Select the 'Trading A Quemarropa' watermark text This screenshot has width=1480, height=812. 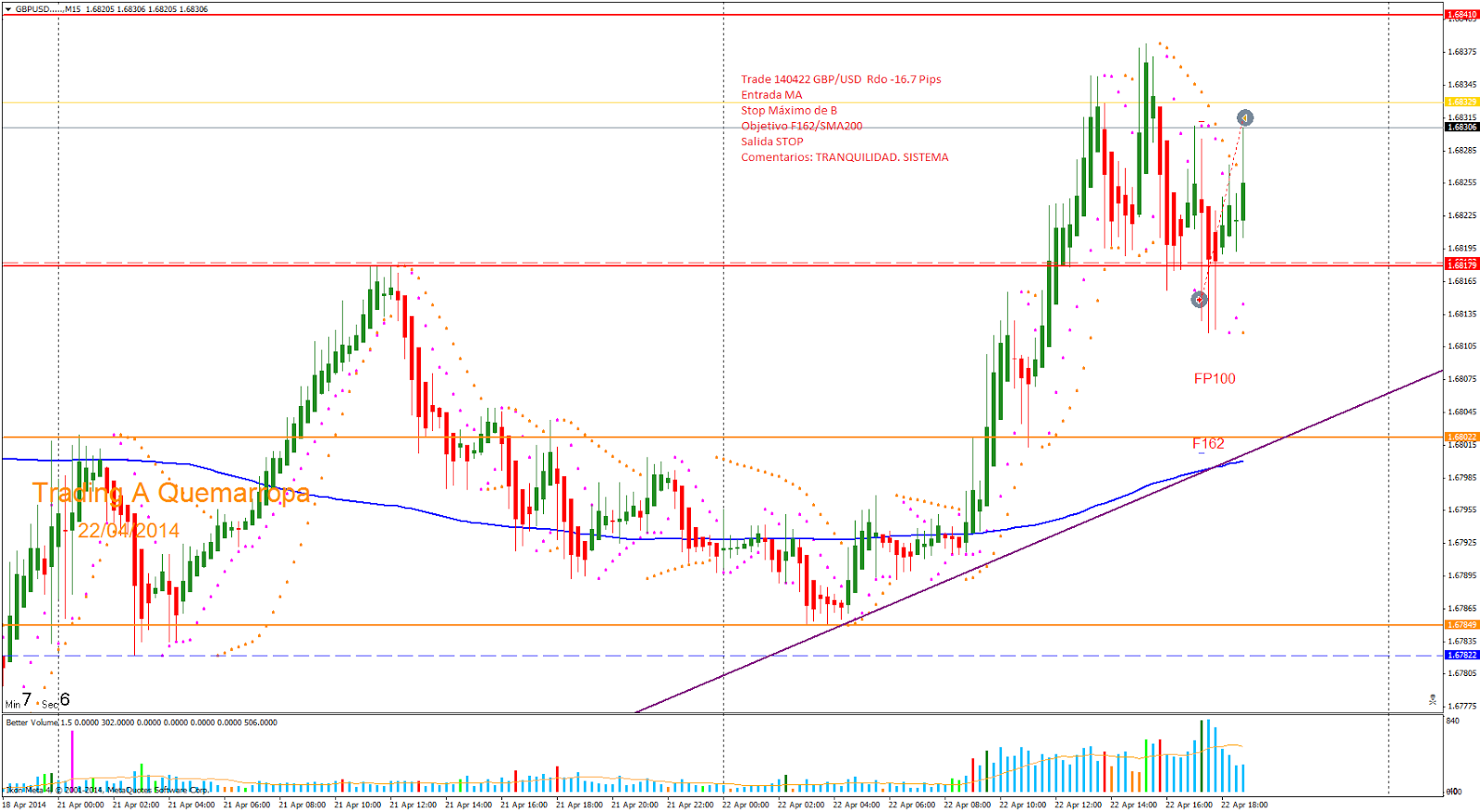(171, 493)
